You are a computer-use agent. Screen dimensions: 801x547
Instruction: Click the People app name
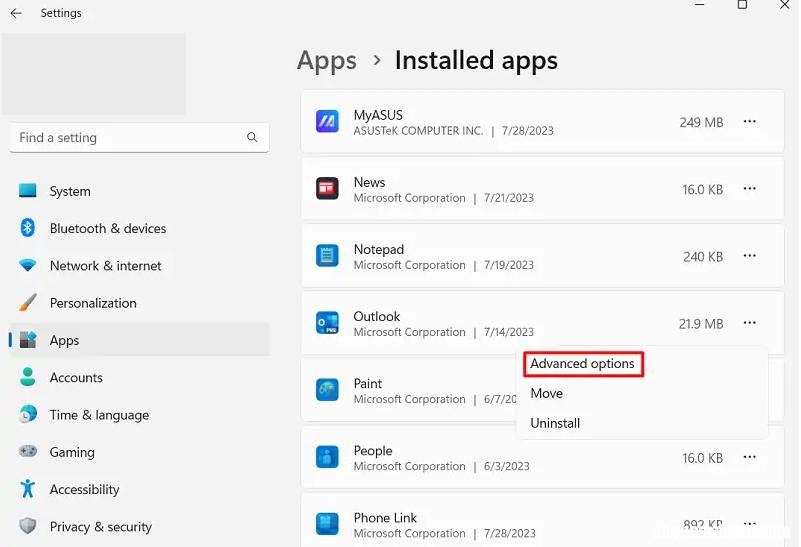pyautogui.click(x=373, y=450)
